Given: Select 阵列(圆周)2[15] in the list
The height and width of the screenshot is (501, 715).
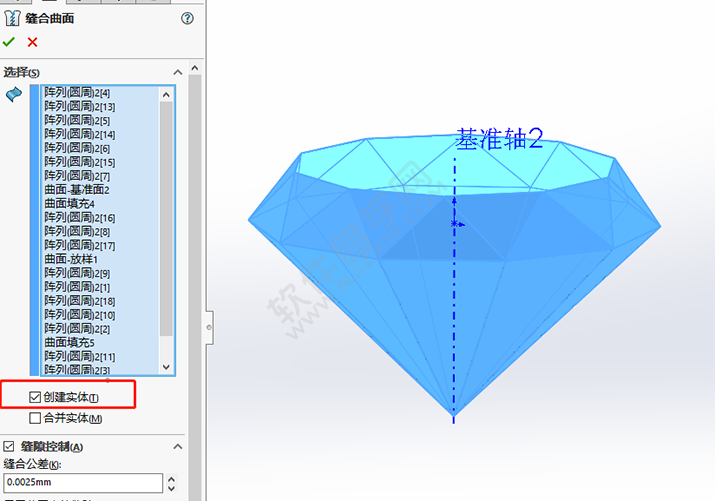Looking at the screenshot, I should (x=80, y=162).
